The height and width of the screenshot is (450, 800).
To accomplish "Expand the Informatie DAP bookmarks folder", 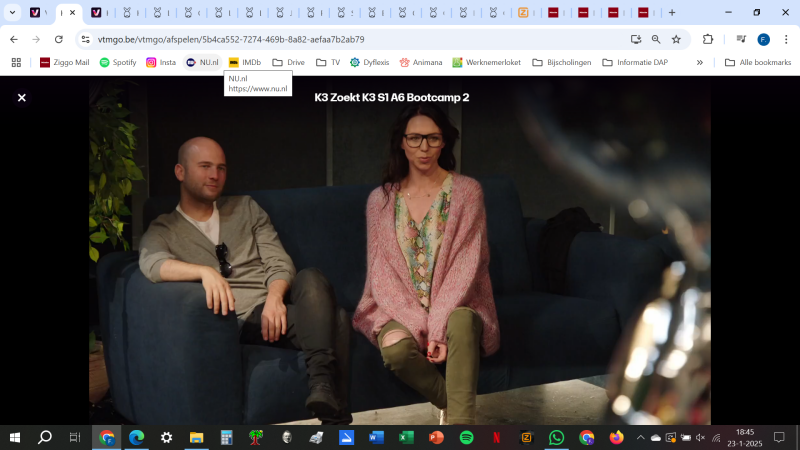I will point(635,62).
